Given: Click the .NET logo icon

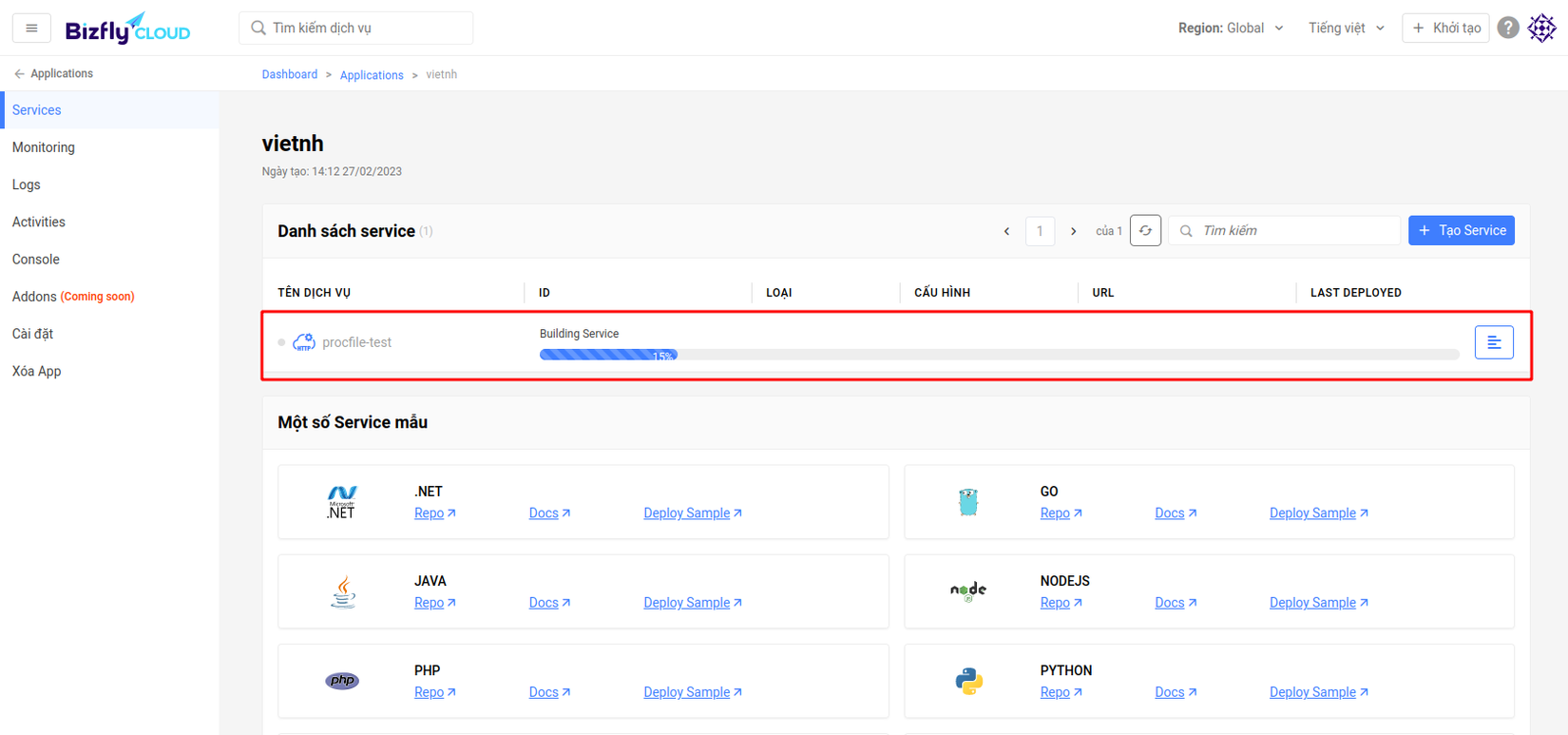Looking at the screenshot, I should click(x=342, y=502).
